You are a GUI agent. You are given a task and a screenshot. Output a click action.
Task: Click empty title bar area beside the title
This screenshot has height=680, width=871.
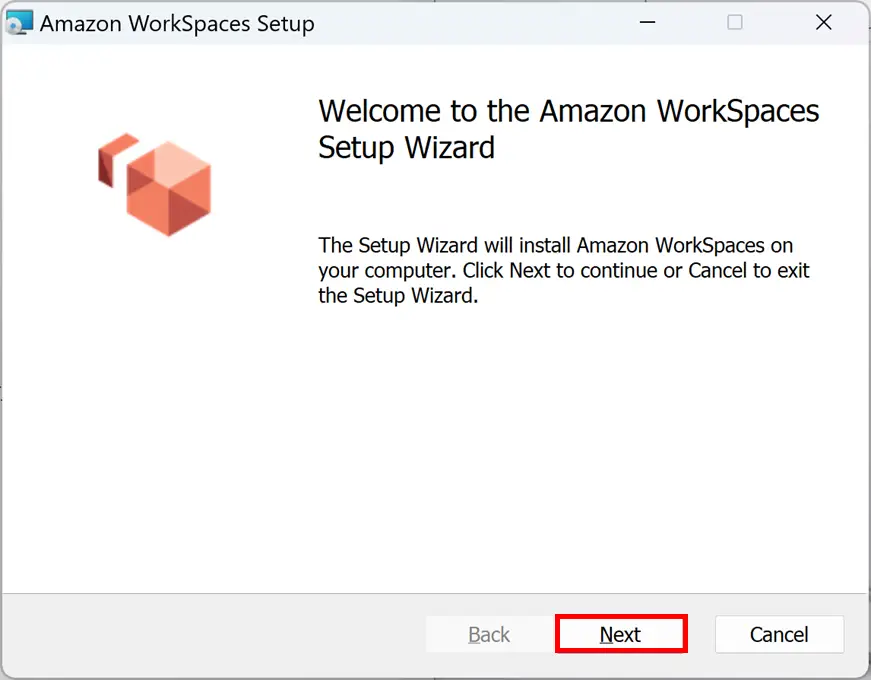tap(472, 23)
